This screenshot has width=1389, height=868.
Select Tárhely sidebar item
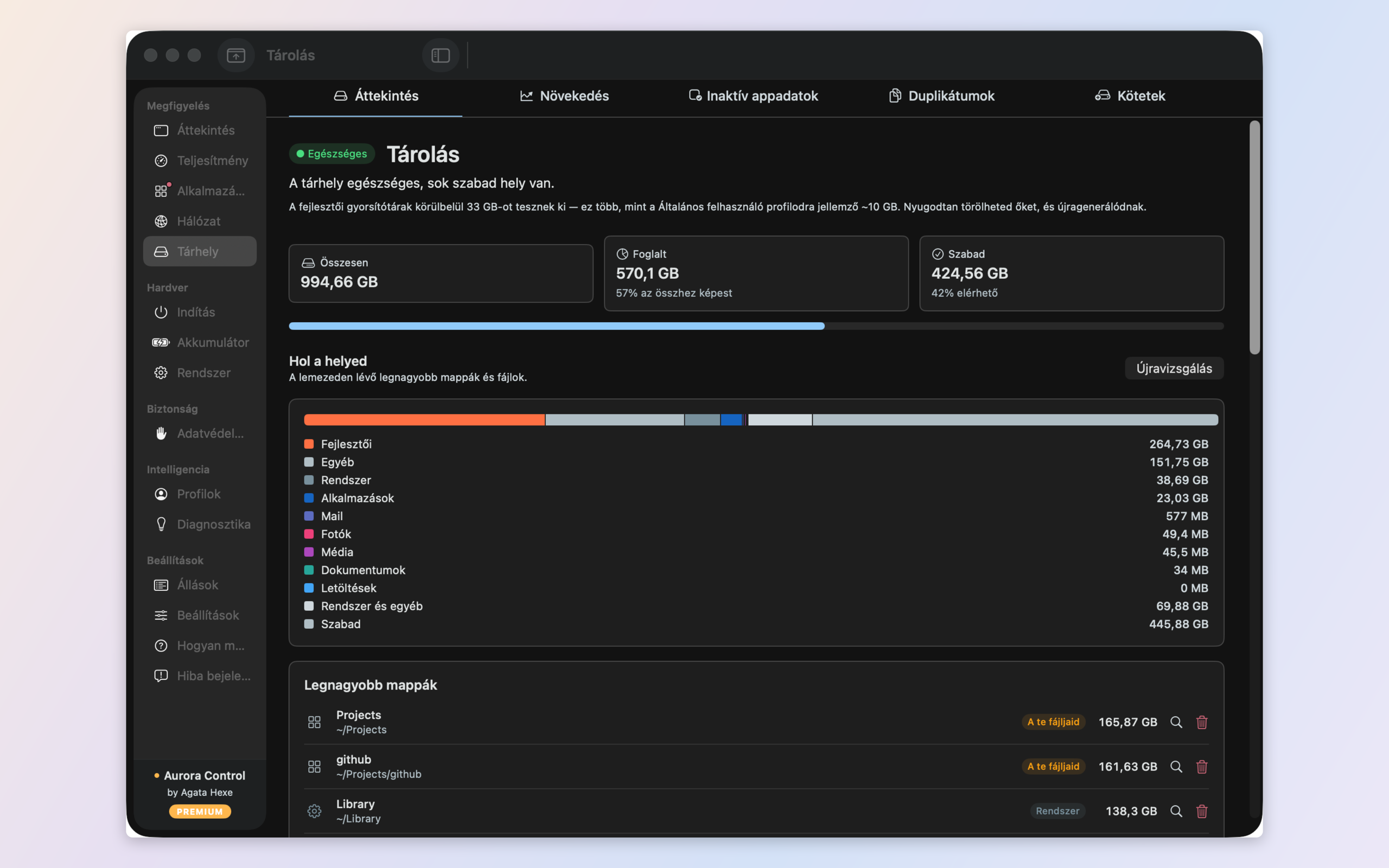pyautogui.click(x=200, y=251)
